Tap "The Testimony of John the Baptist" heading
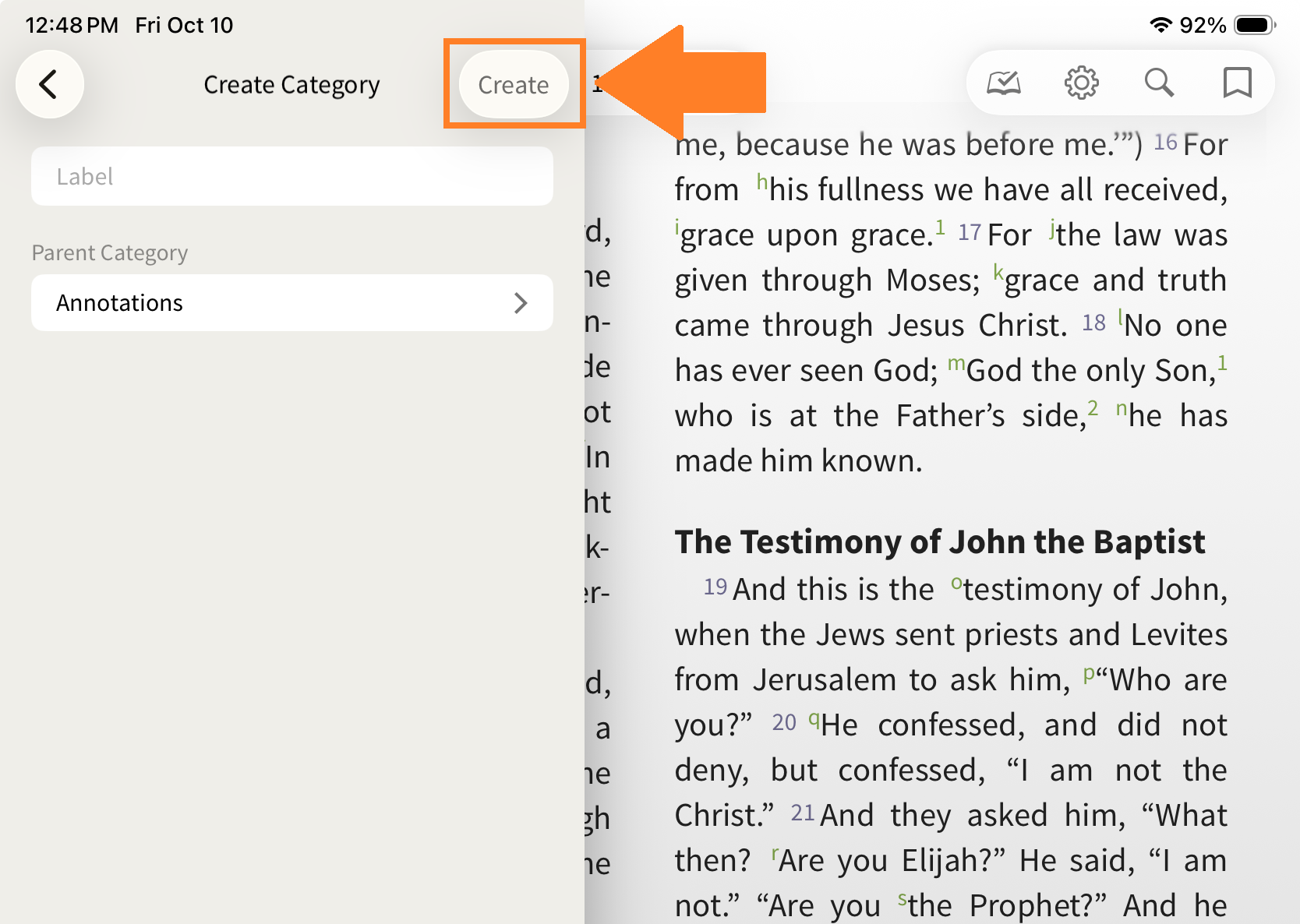The image size is (1300, 924). pos(939,542)
